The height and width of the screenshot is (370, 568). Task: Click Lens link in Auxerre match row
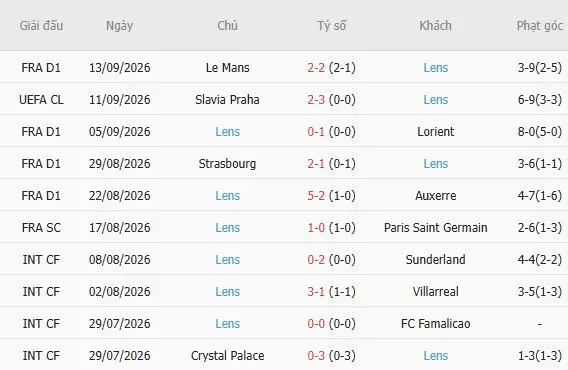pos(227,196)
